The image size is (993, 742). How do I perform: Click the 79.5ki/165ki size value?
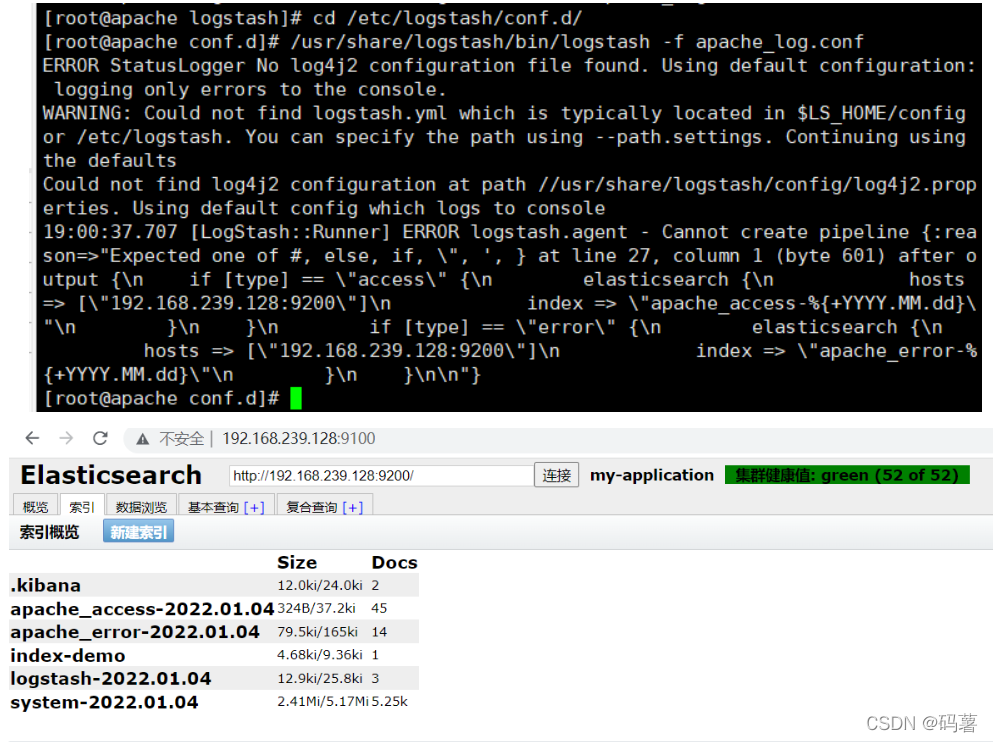point(317,632)
